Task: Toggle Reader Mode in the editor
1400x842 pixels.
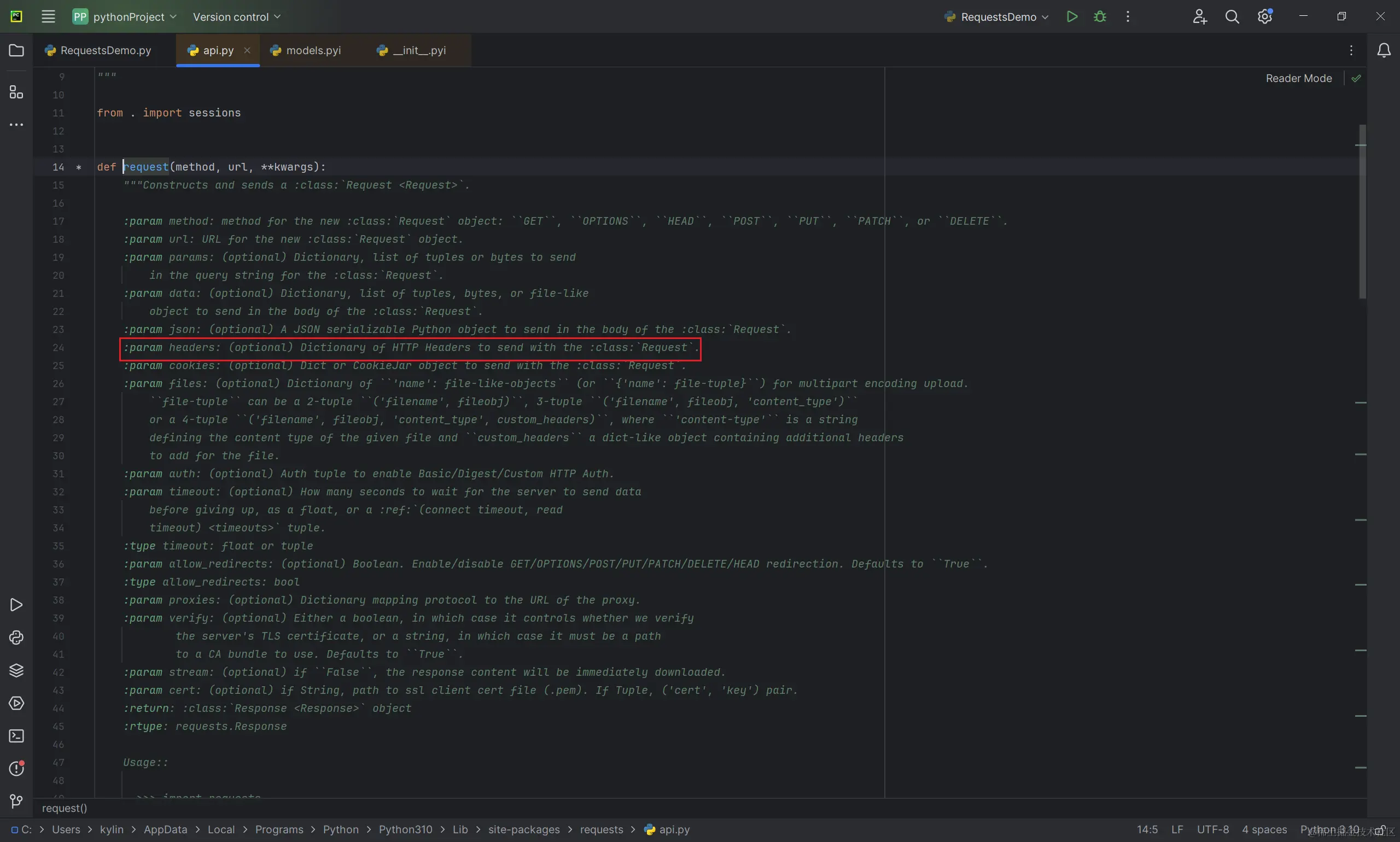Action: click(x=1298, y=78)
